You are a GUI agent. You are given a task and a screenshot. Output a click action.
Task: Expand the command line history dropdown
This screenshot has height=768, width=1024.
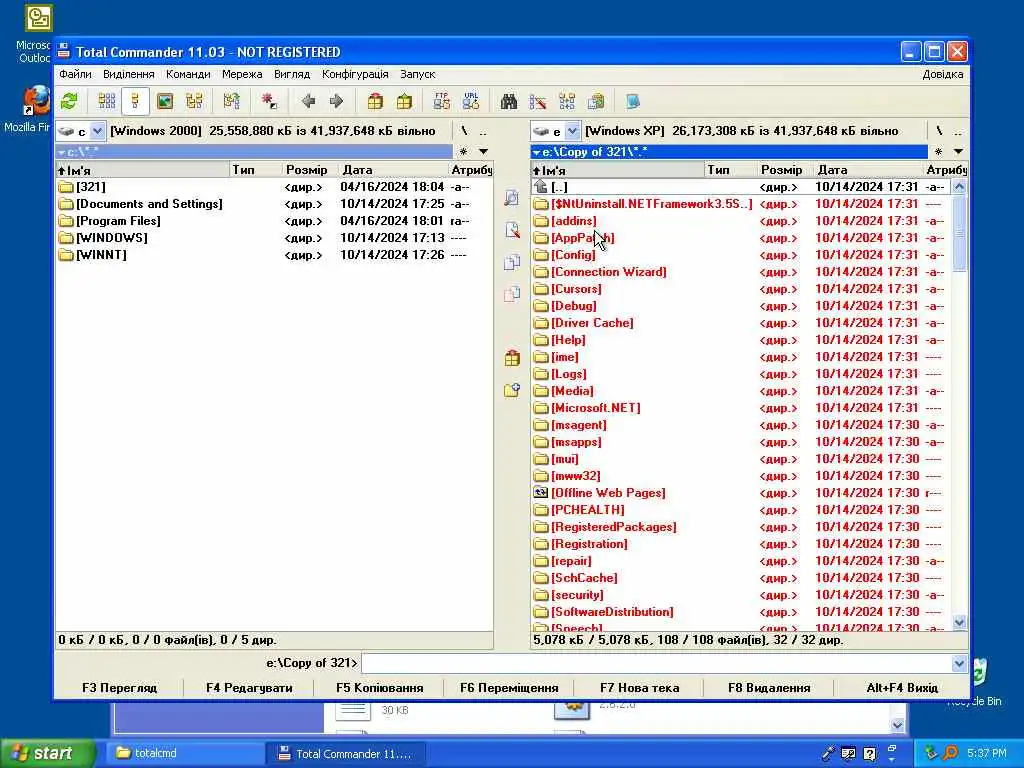[959, 664]
